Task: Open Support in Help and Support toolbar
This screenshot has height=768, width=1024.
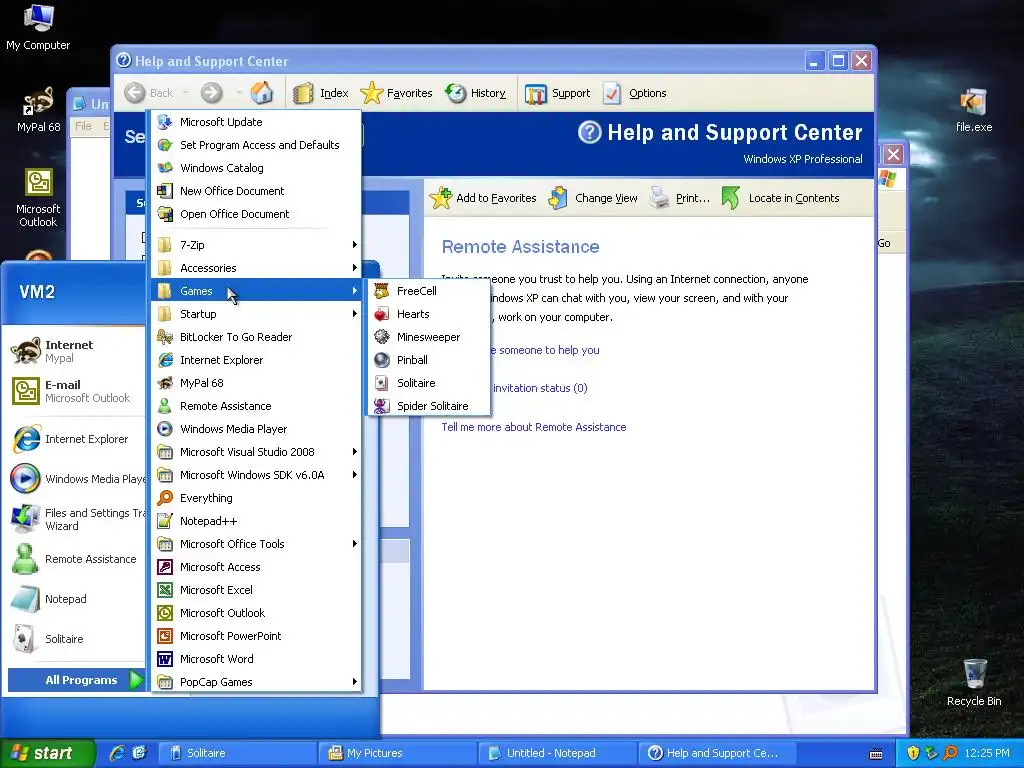Action: pyautogui.click(x=557, y=93)
